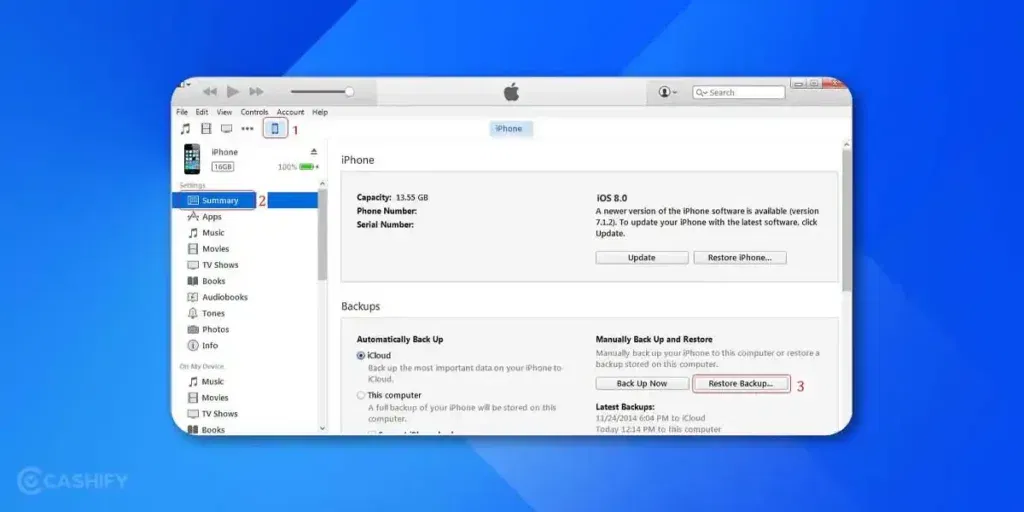Image resolution: width=1024 pixels, height=512 pixels.
Task: Click the Back Up Now button
Action: pyautogui.click(x=642, y=383)
